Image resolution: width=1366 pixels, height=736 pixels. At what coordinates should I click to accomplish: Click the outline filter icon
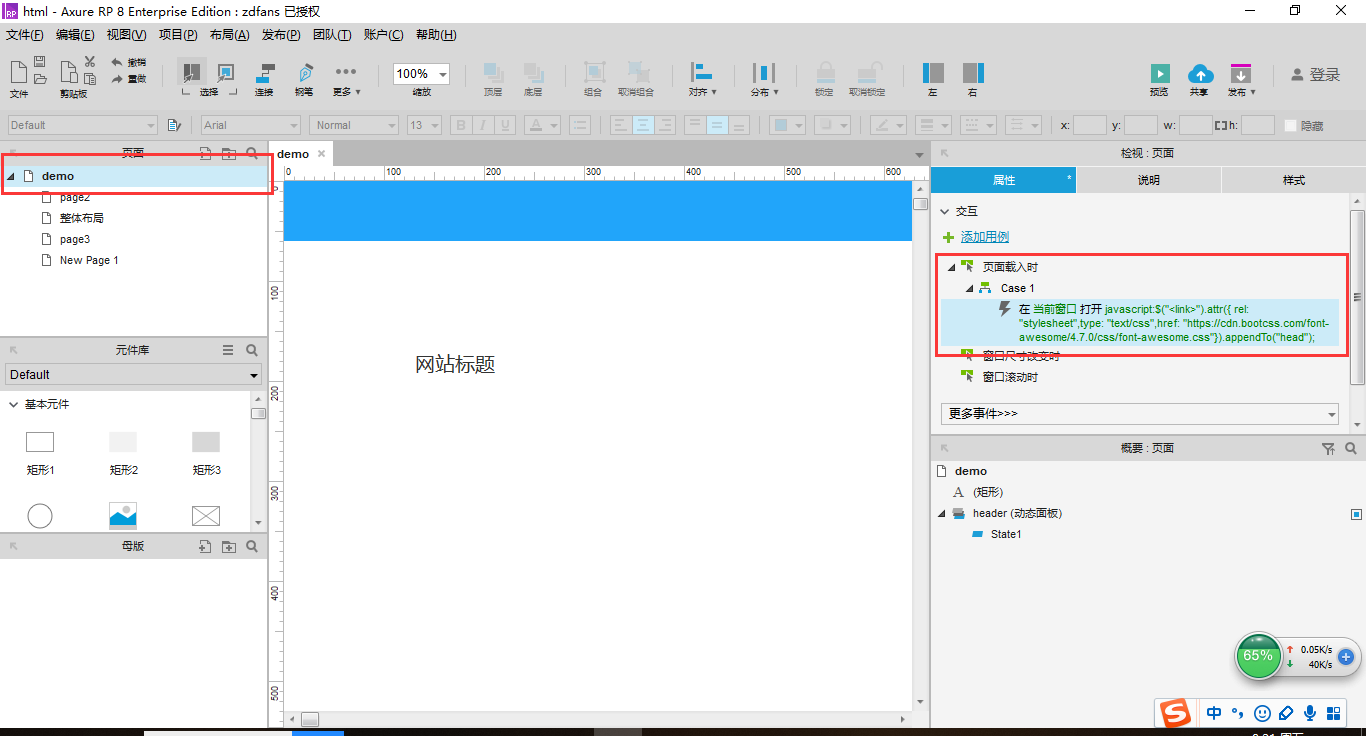coord(1328,449)
